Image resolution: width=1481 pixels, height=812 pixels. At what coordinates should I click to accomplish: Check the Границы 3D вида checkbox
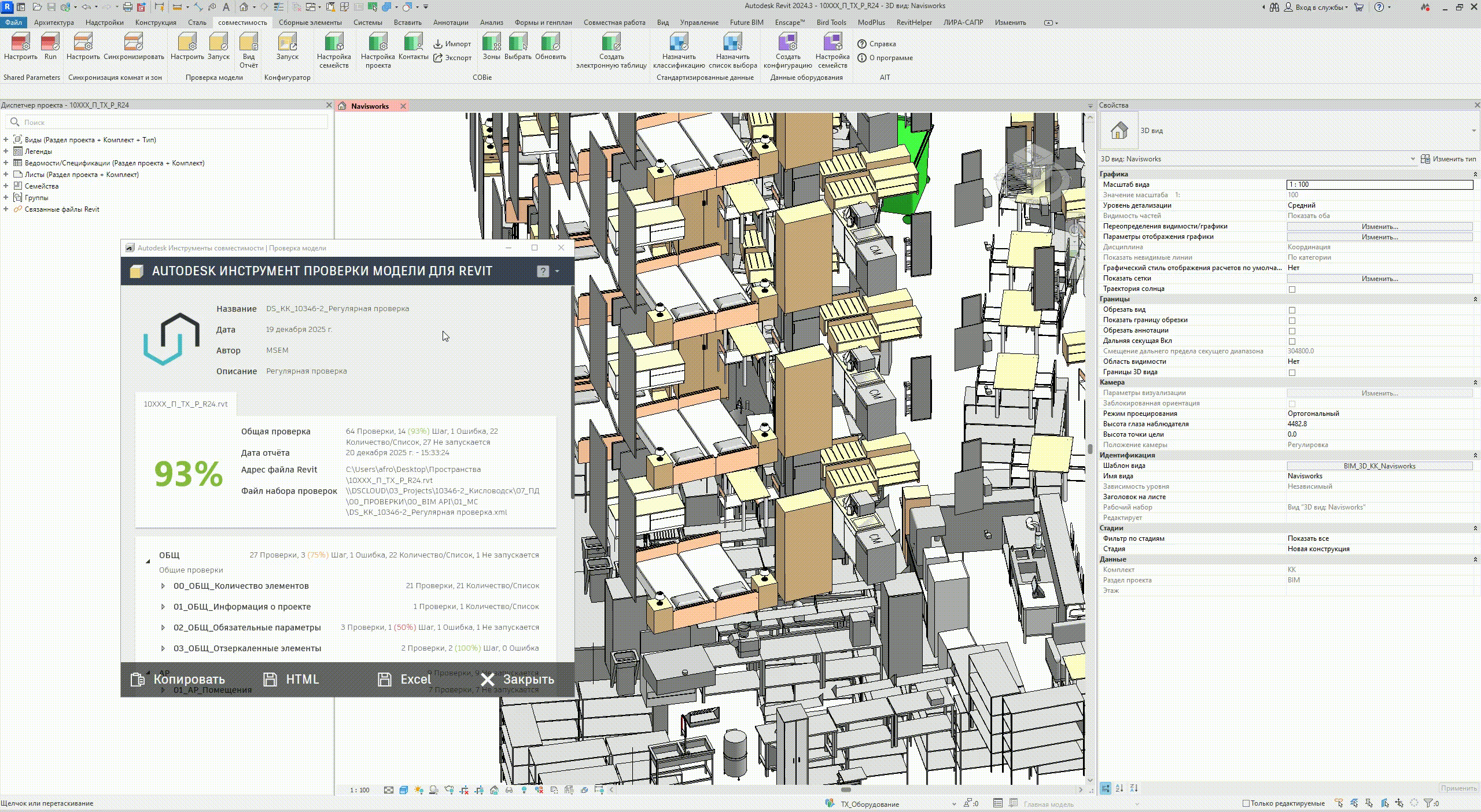tap(1292, 372)
